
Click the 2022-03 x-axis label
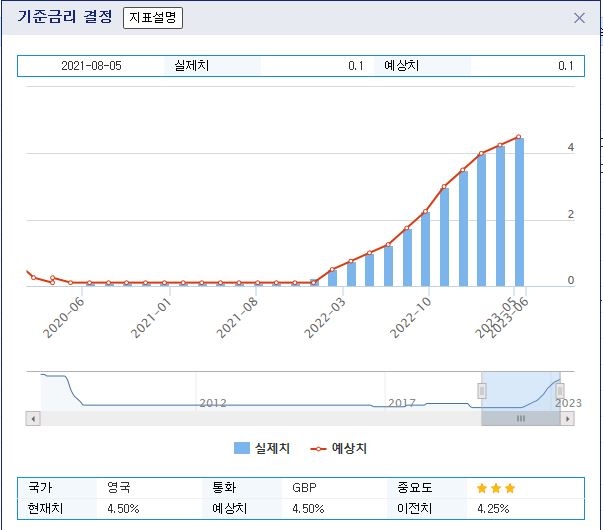click(325, 317)
